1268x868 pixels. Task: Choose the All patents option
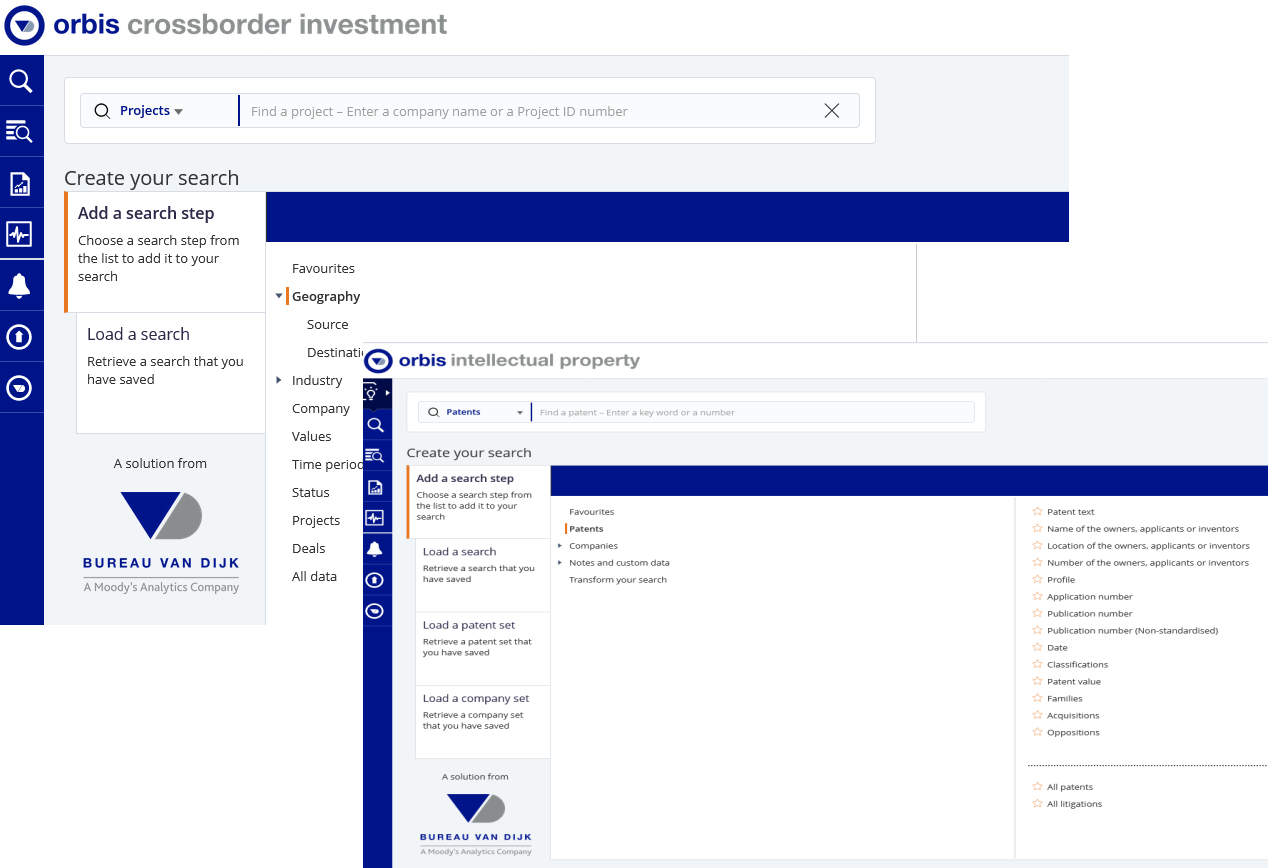[x=1070, y=788]
